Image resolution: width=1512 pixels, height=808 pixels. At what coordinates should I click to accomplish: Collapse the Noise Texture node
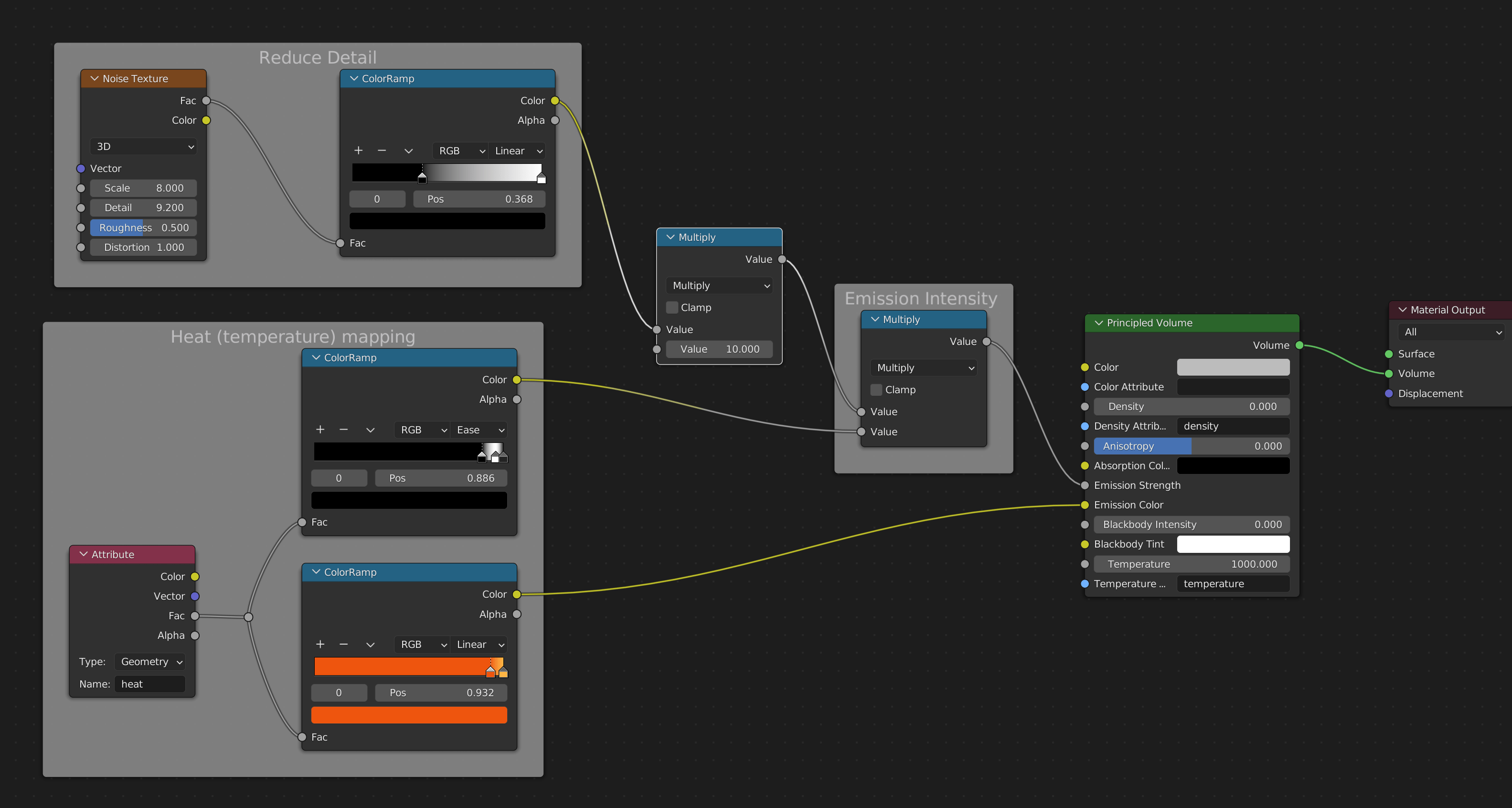point(94,79)
